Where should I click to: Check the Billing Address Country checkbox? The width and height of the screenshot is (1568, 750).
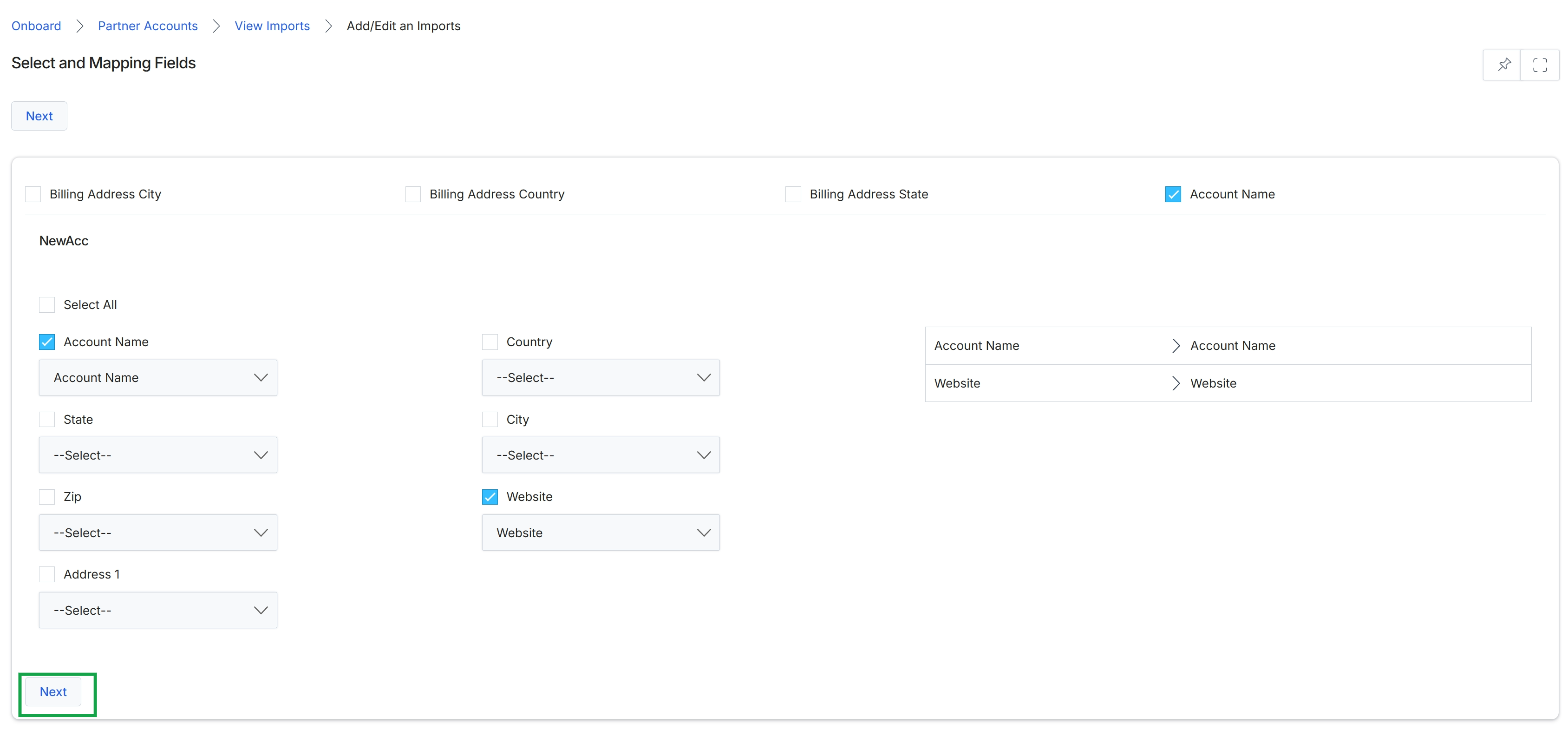[x=413, y=194]
